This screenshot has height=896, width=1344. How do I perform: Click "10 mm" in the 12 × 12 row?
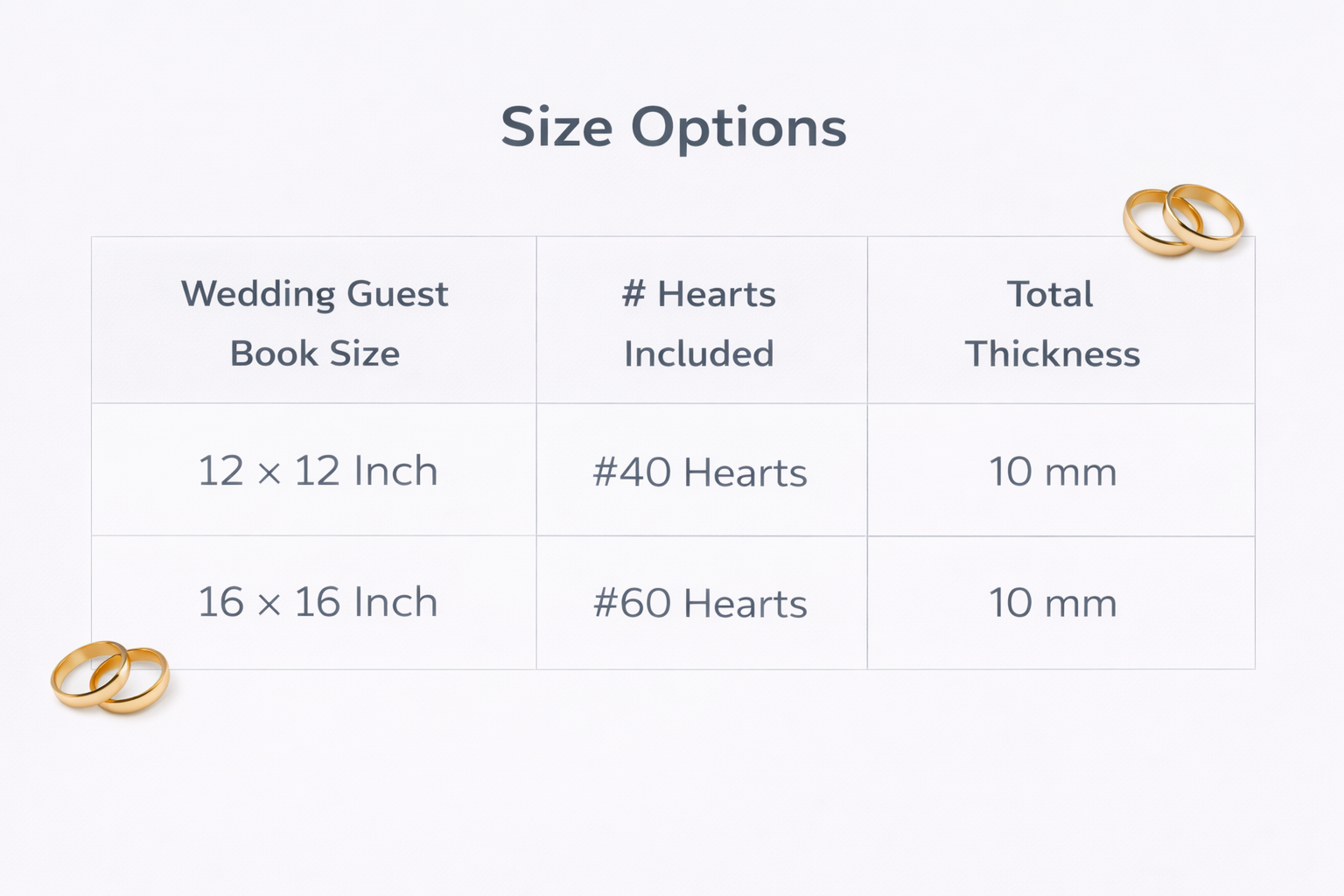[x=1053, y=472]
